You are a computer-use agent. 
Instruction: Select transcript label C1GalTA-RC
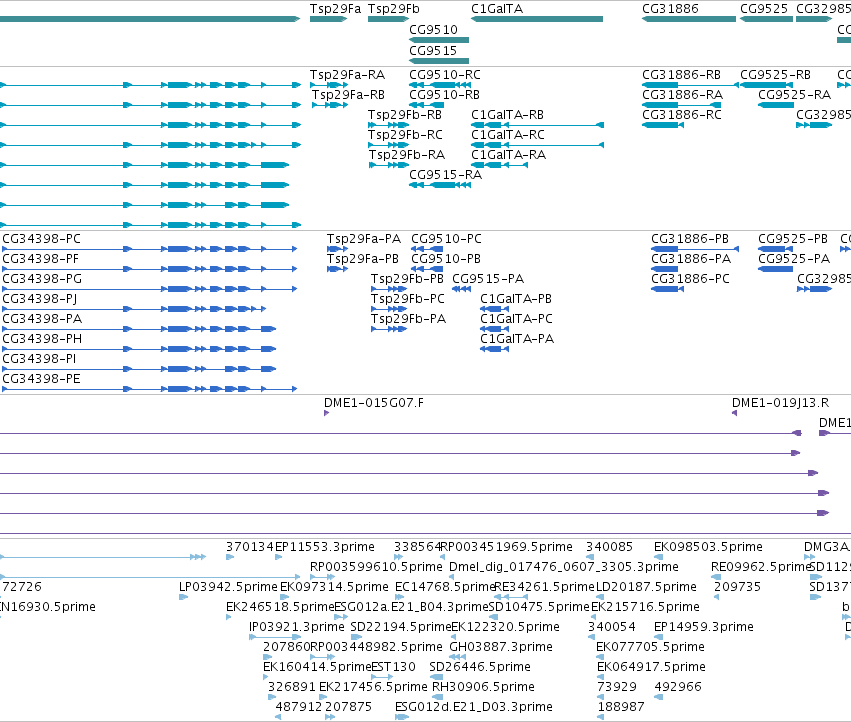tap(508, 135)
